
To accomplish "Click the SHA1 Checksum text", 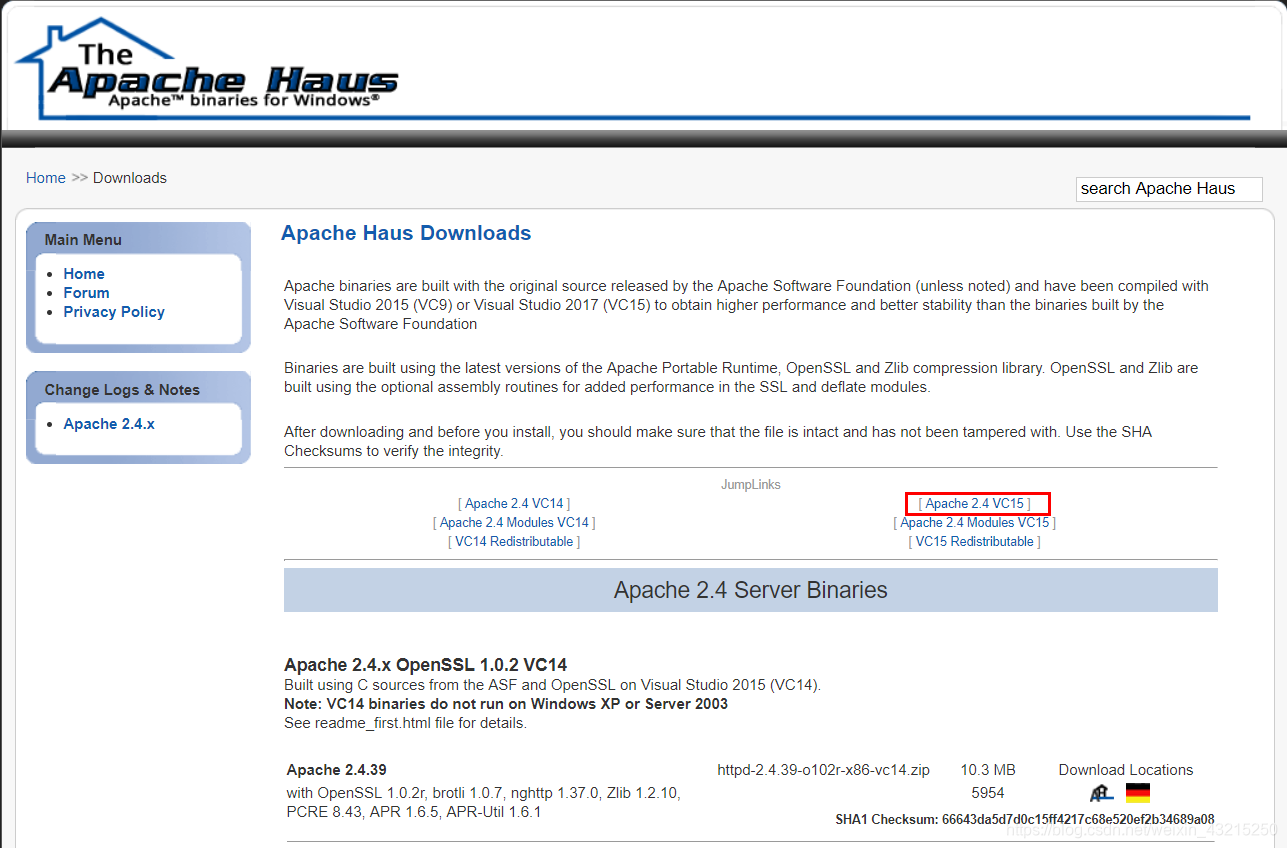I will (x=1025, y=820).
